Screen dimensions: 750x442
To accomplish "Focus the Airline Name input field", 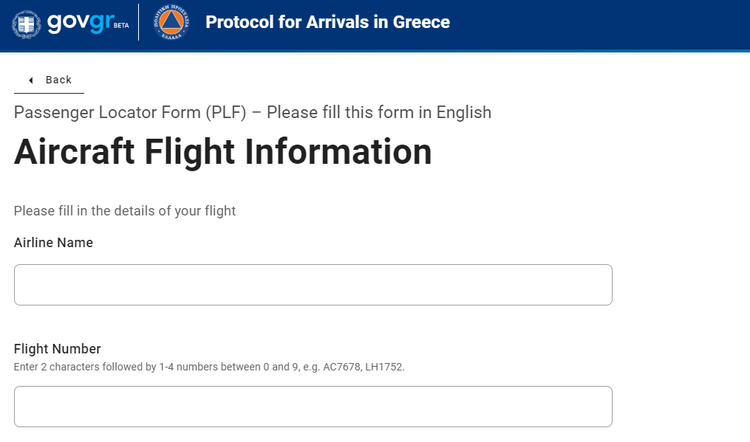I will 313,285.
